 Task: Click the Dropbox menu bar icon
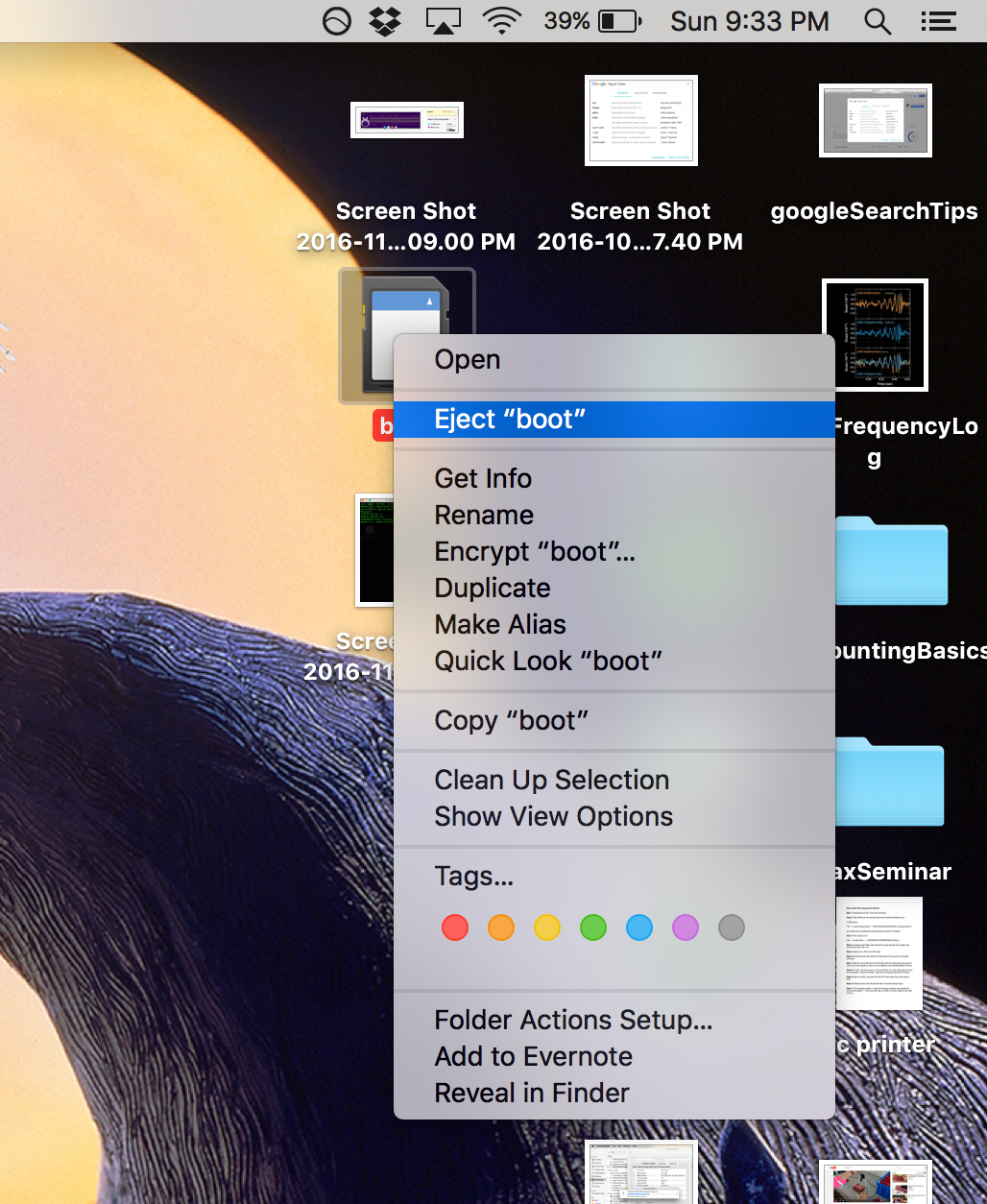pyautogui.click(x=386, y=21)
